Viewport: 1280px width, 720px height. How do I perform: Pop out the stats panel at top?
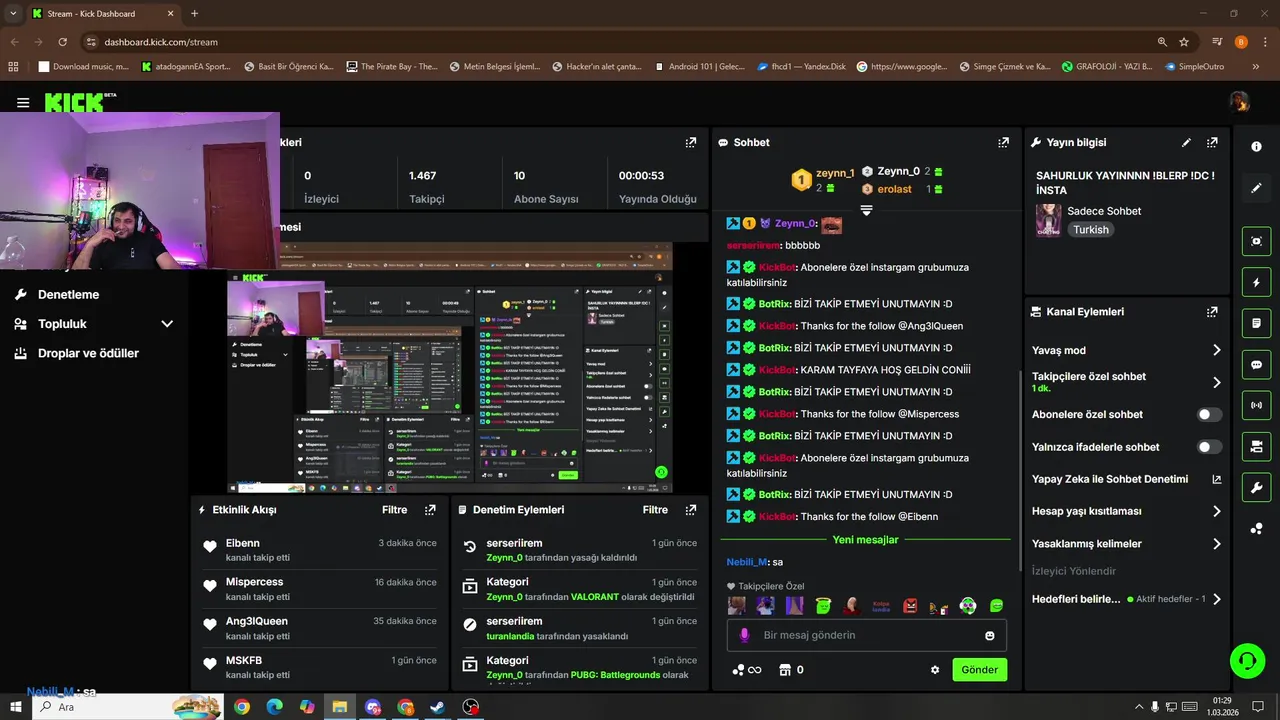tap(690, 143)
